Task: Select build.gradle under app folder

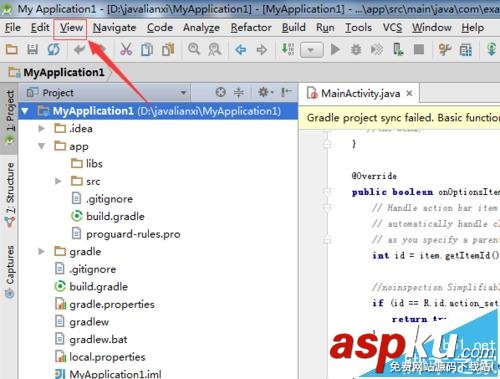Action: click(108, 216)
